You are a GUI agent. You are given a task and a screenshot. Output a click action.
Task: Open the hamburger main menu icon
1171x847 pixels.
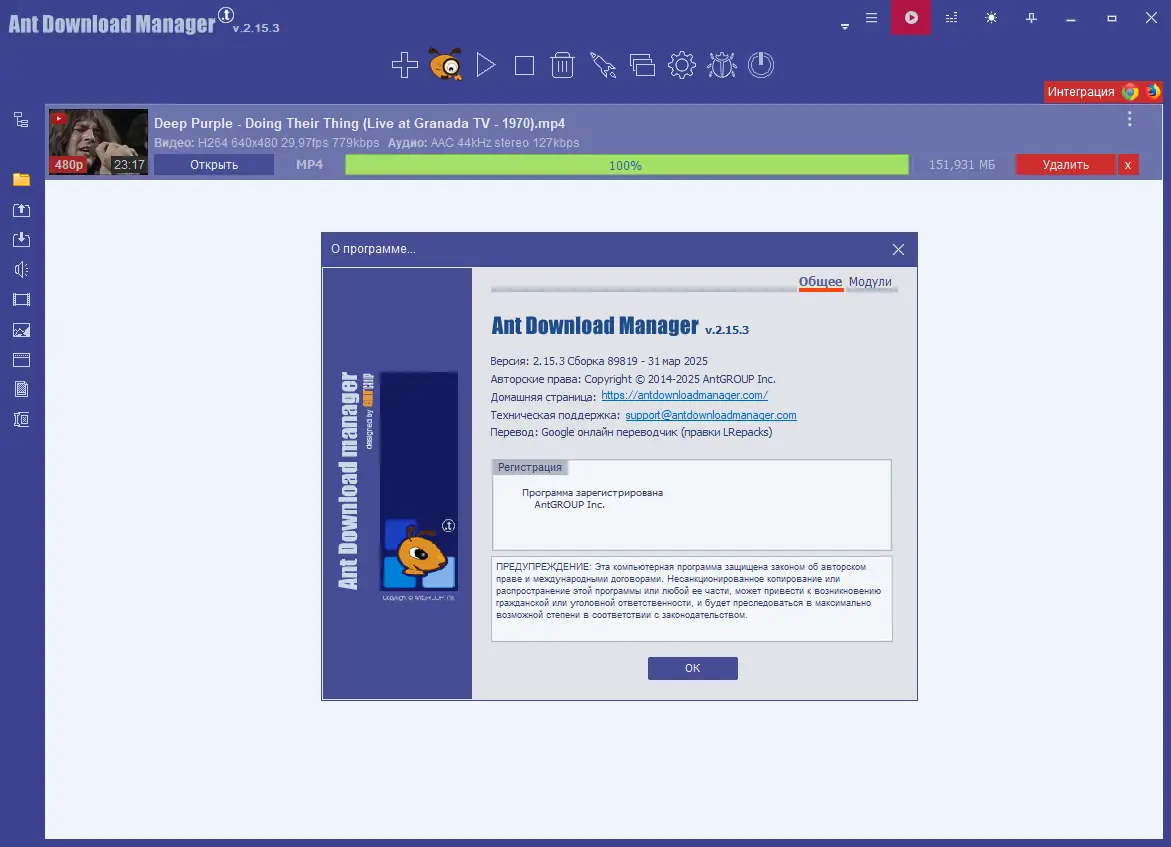coord(872,17)
